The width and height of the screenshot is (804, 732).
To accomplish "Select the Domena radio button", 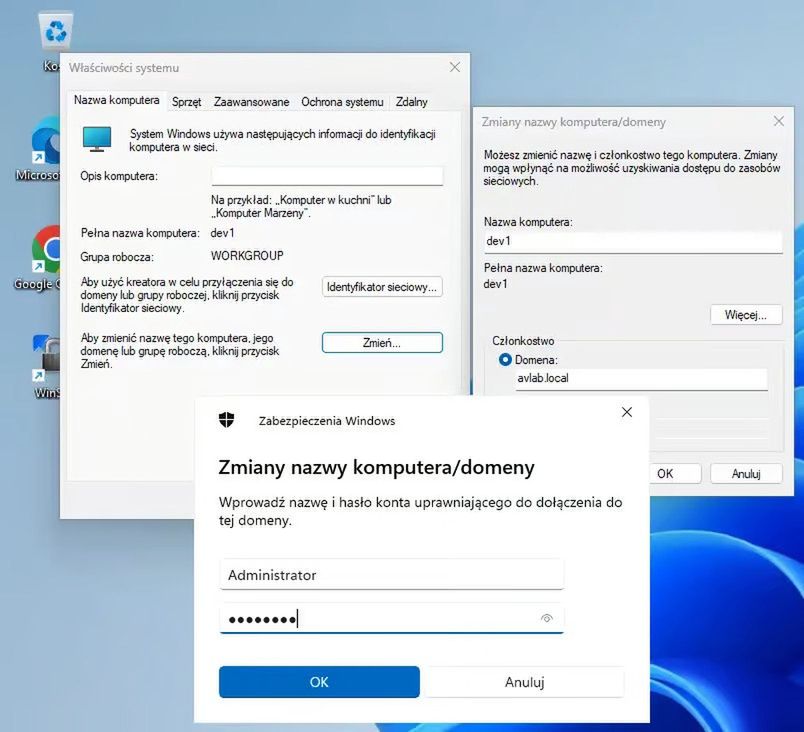I will point(505,360).
